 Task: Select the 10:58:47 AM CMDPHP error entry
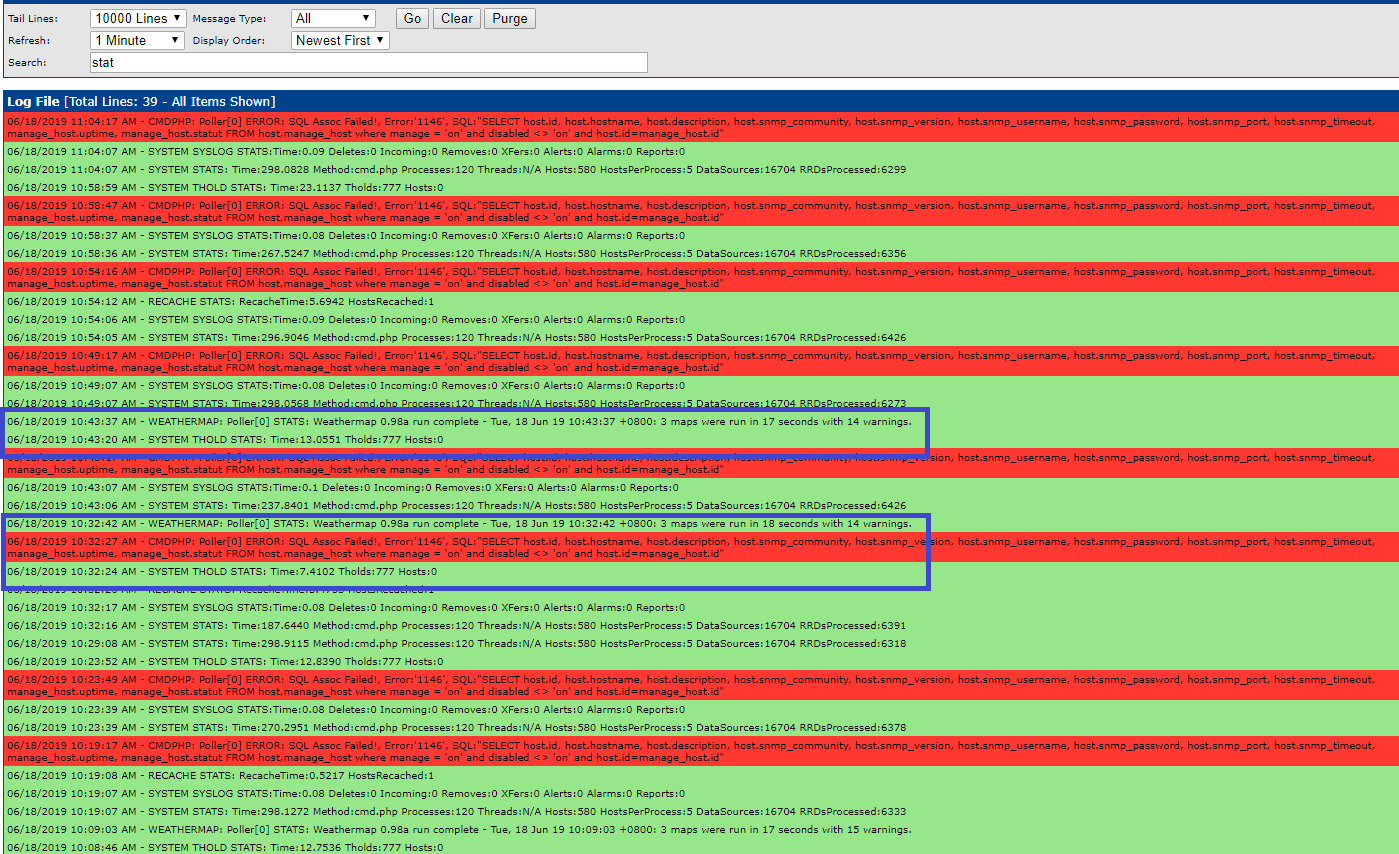[x=699, y=211]
